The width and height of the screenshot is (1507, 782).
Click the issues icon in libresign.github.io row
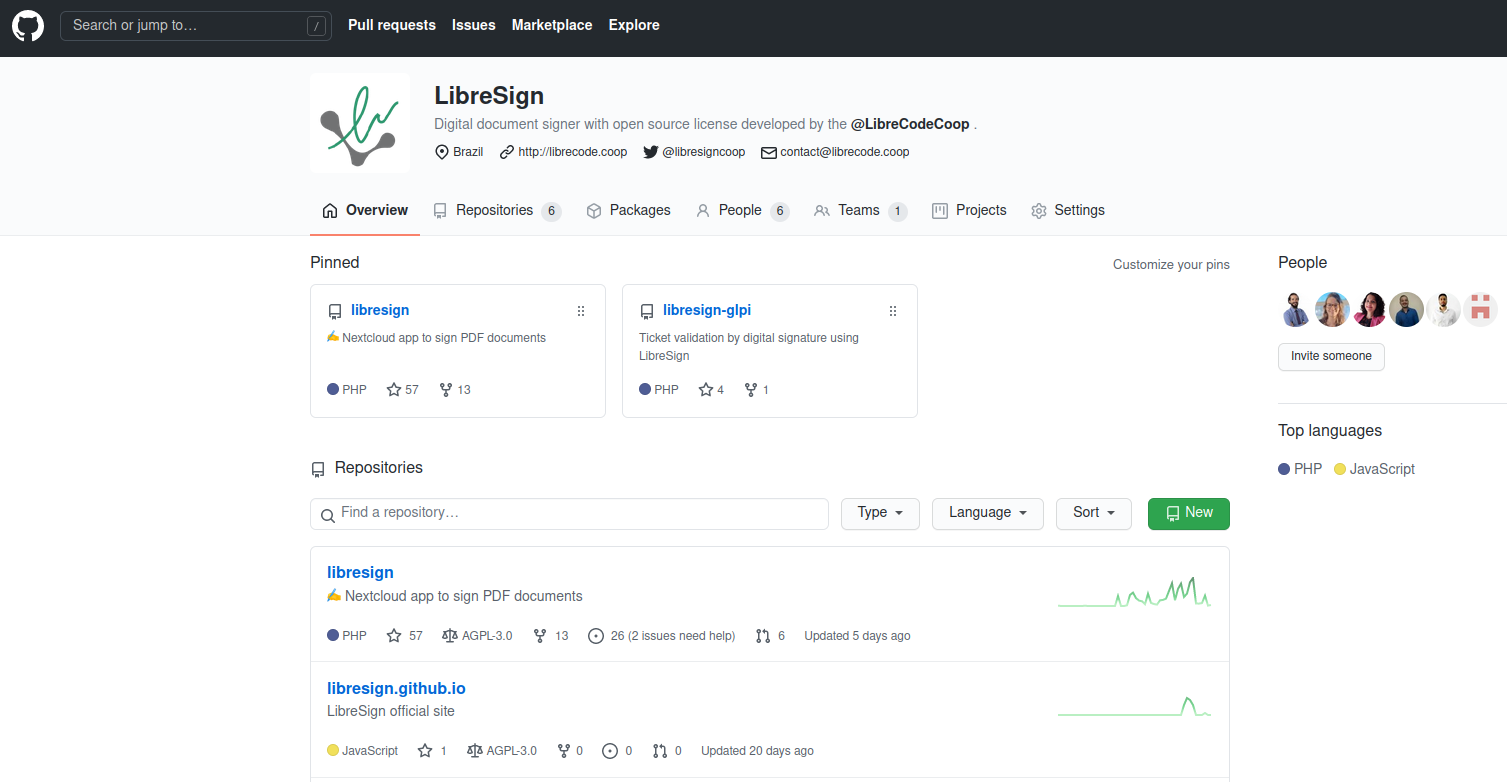pos(610,751)
